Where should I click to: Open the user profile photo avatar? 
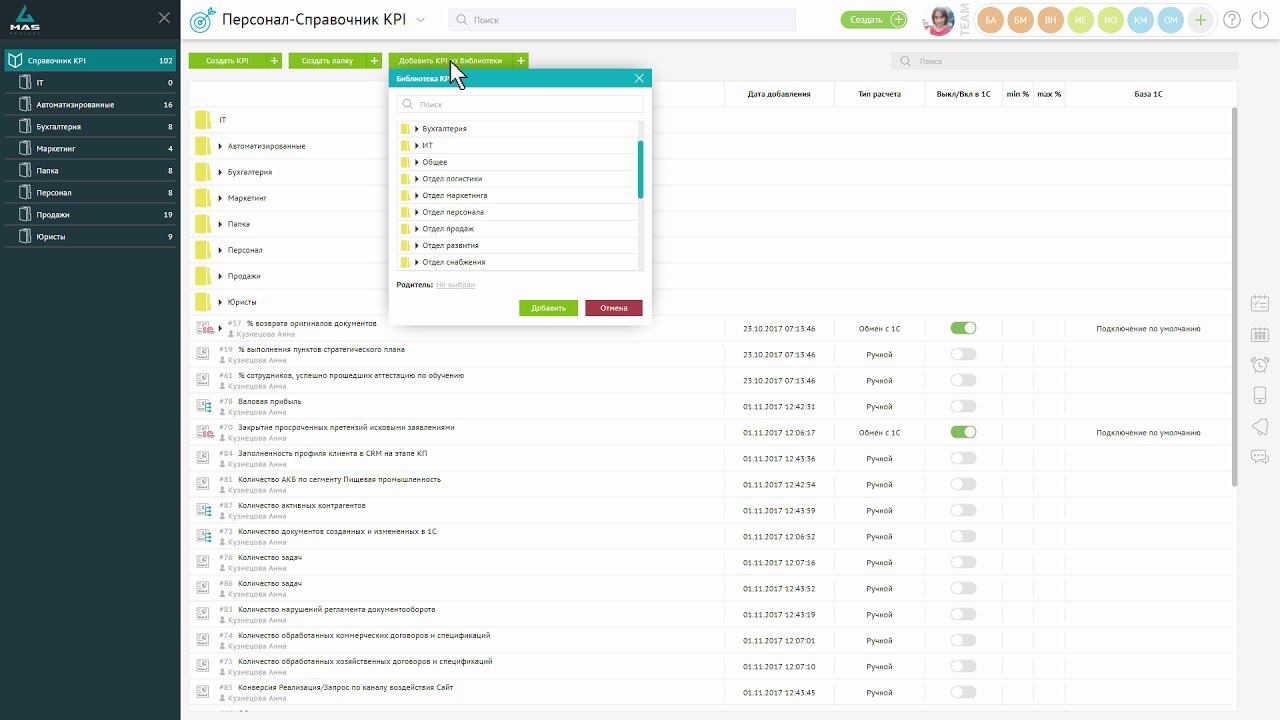coord(941,20)
